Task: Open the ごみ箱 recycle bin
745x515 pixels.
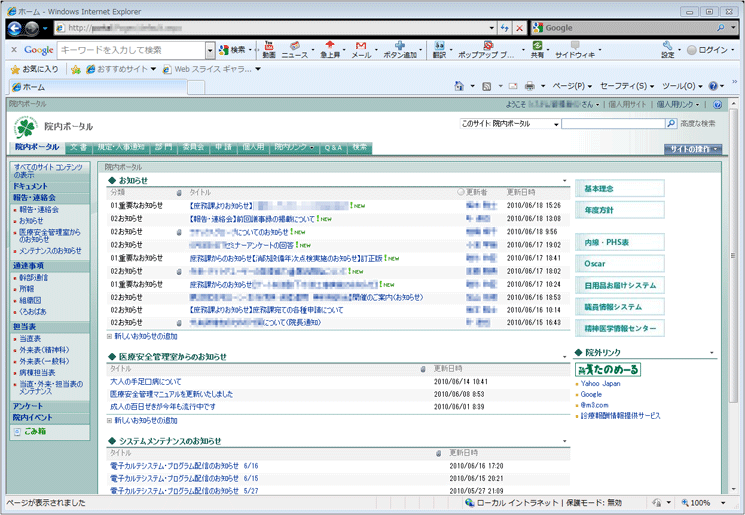Action: point(34,431)
